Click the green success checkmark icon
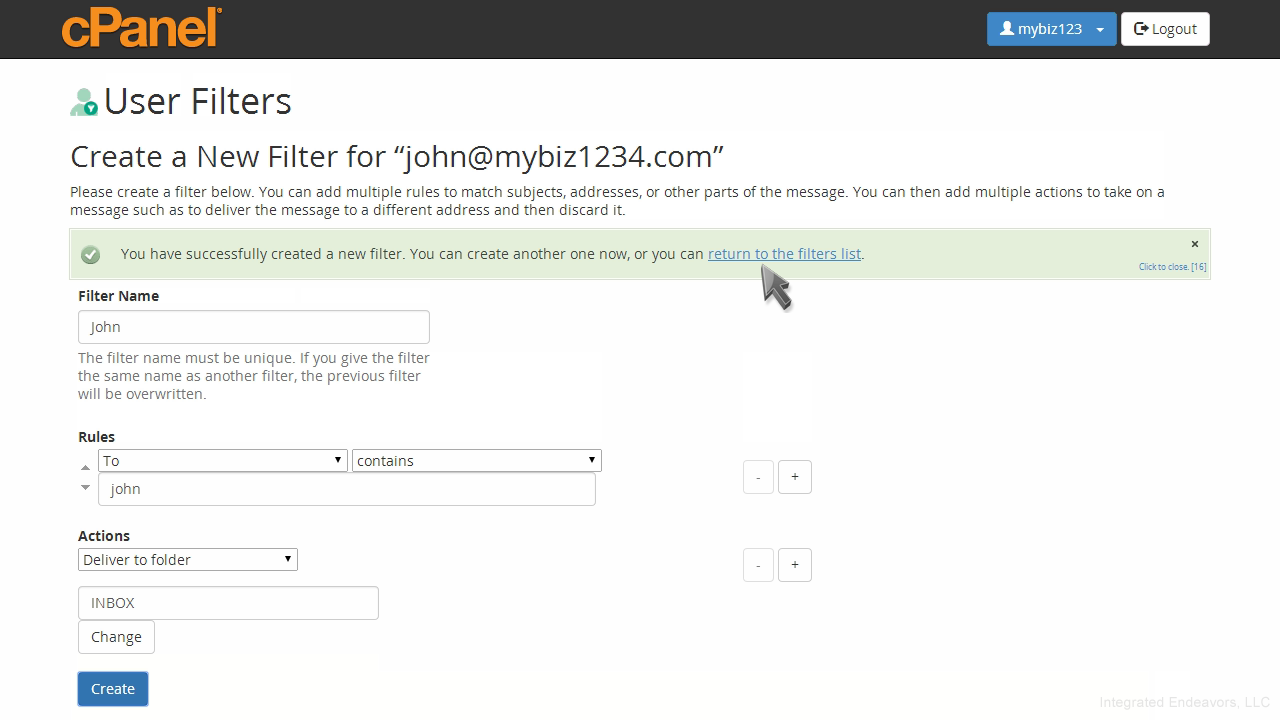The image size is (1280, 720). point(91,255)
